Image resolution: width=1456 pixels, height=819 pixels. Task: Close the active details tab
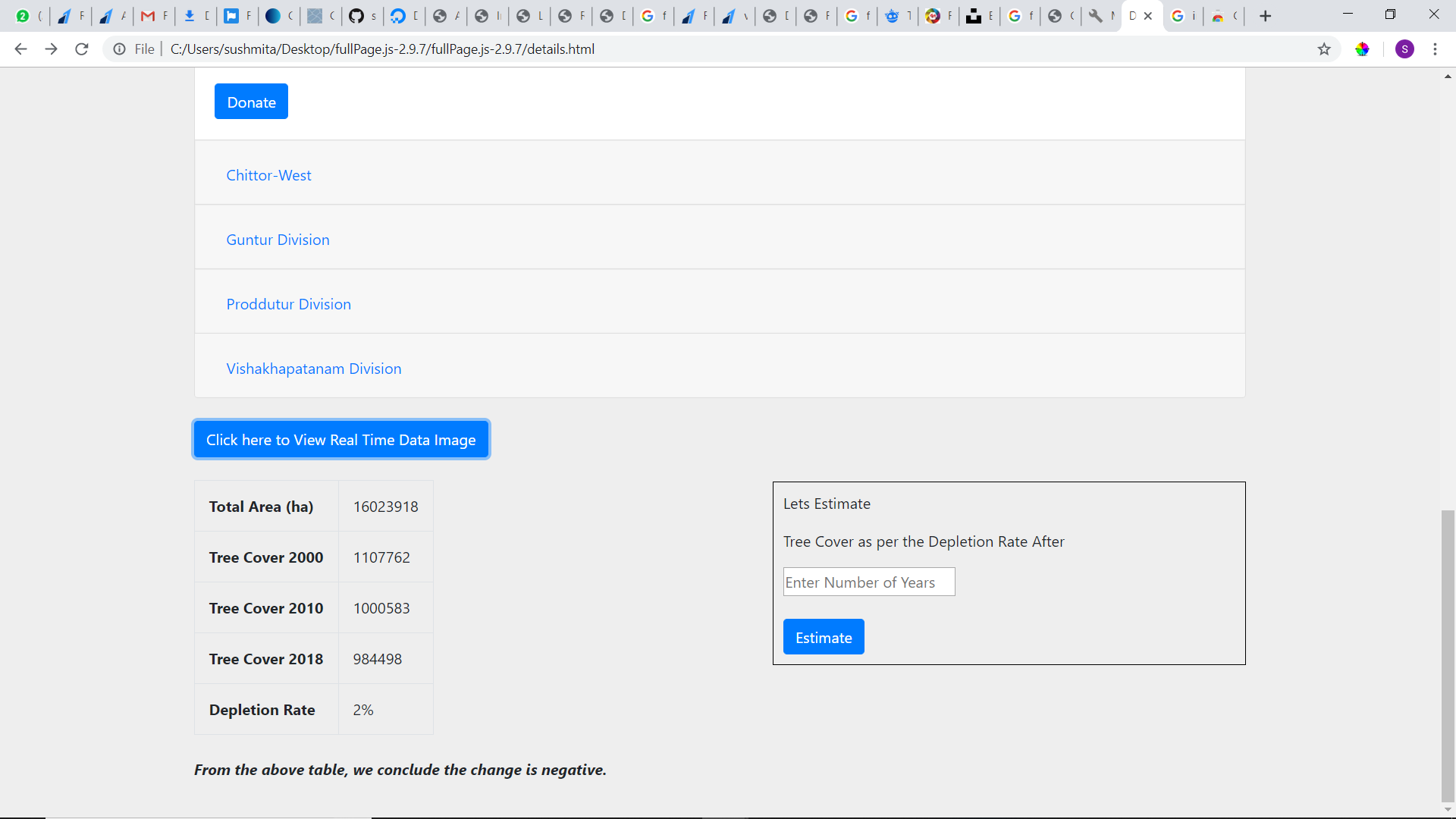pos(1148,16)
